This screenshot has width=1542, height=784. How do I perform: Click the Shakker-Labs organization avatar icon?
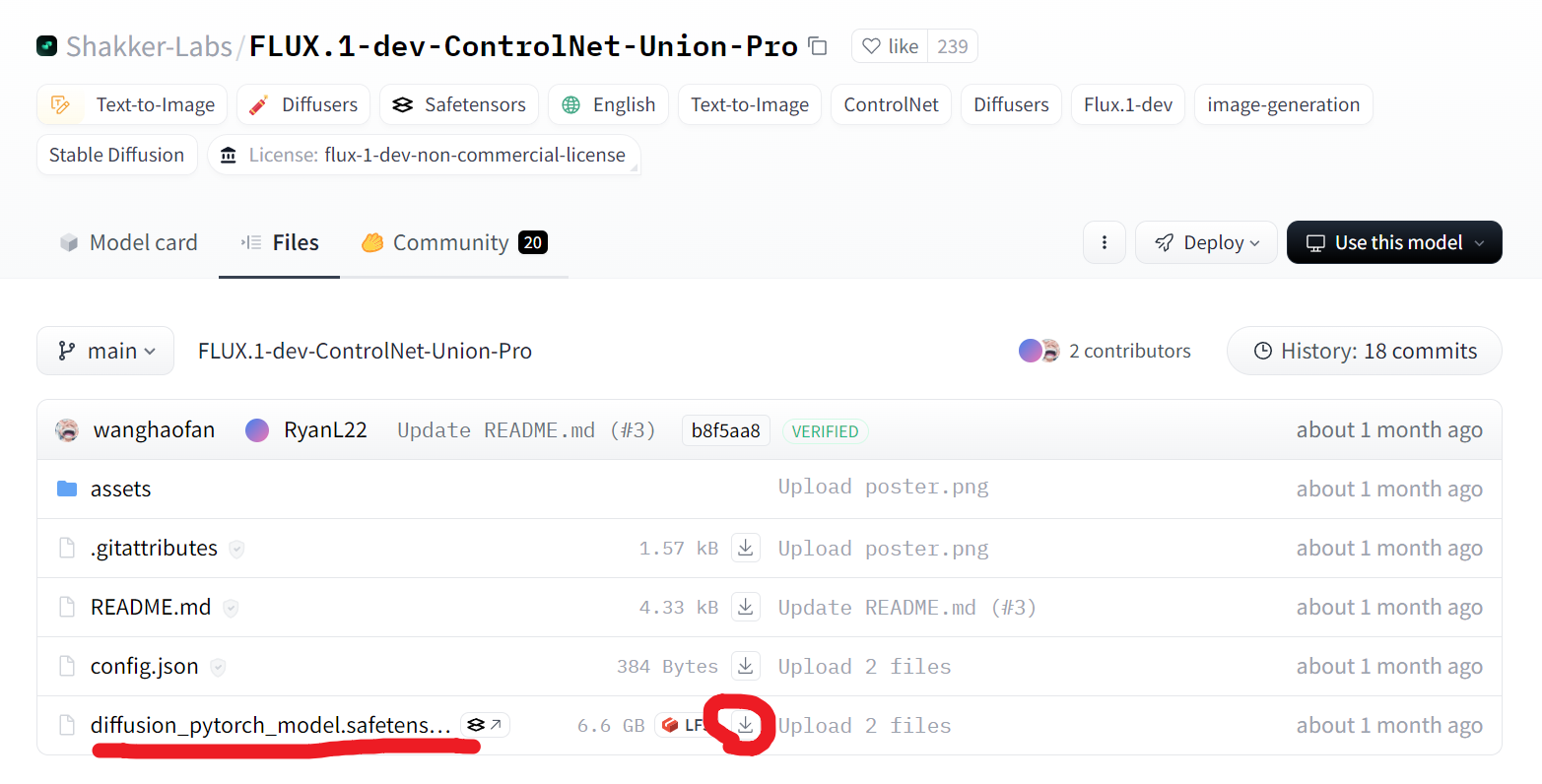46,46
